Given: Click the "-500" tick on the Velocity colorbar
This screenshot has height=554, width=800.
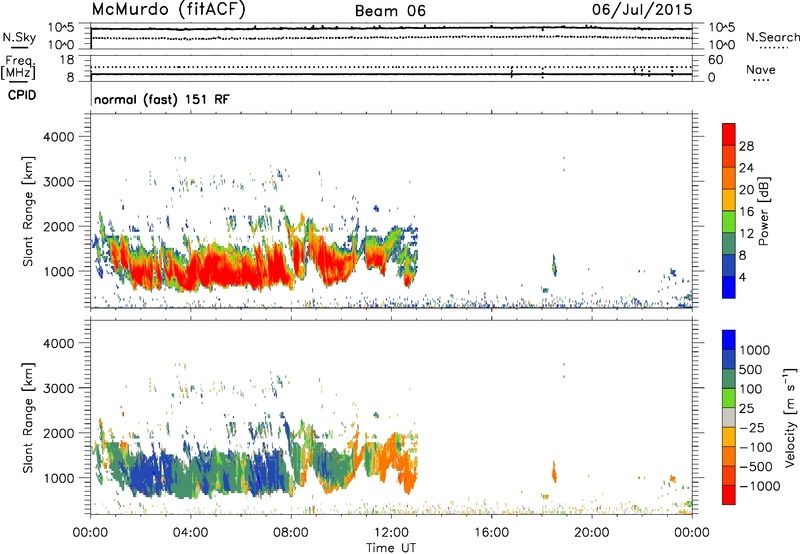Looking at the screenshot, I should pos(756,467).
